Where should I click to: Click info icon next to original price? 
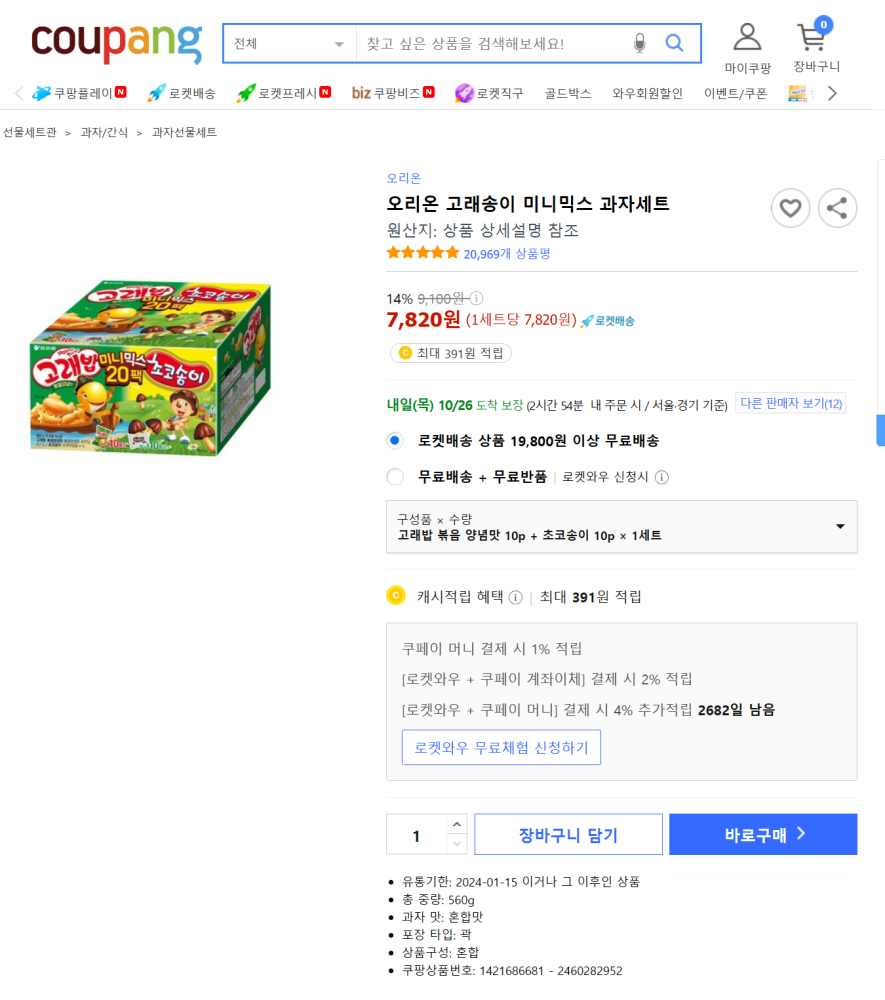(x=476, y=298)
